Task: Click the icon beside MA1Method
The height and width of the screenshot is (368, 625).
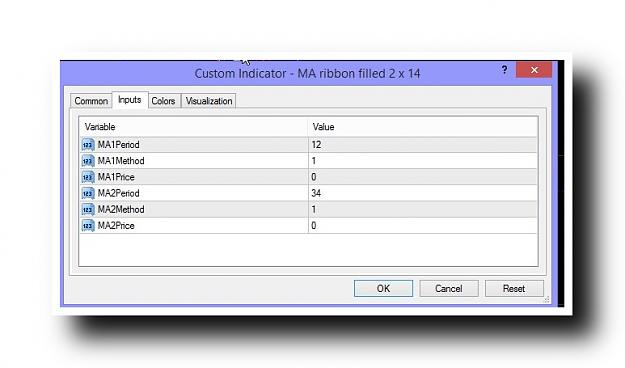Action: tap(88, 161)
